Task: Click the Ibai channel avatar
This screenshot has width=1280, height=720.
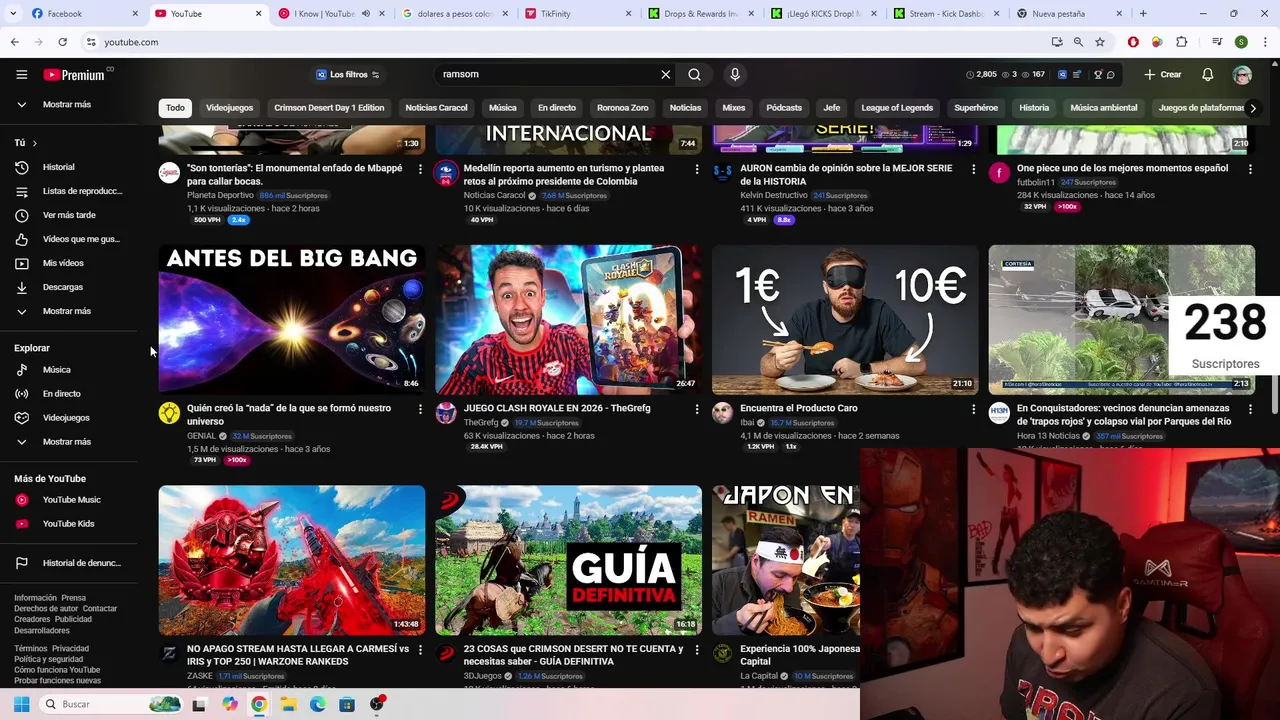Action: point(722,413)
